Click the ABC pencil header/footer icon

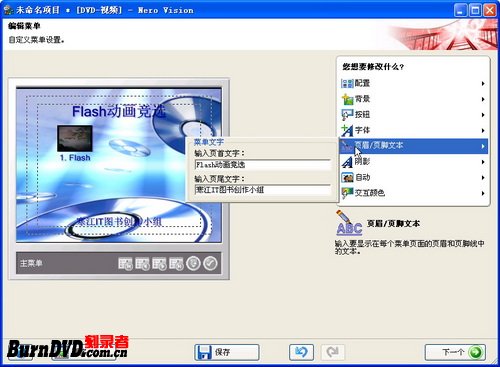[x=349, y=223]
